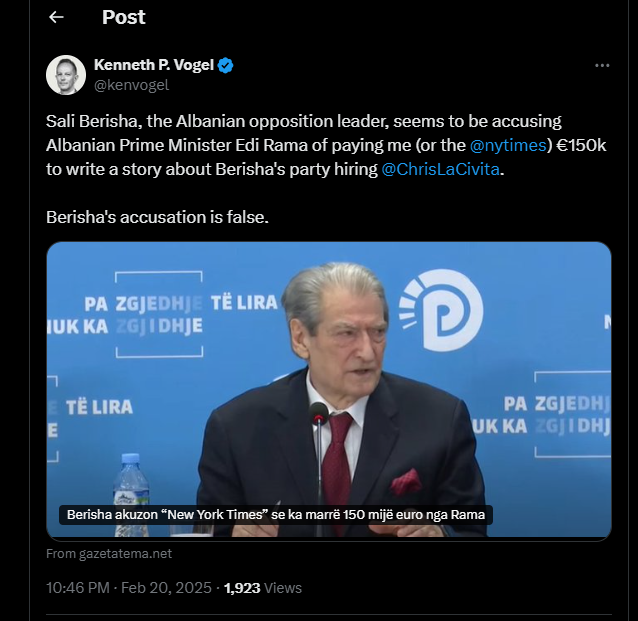
Task: Click the line "Berisha's accusation is false."
Action: tap(158, 216)
